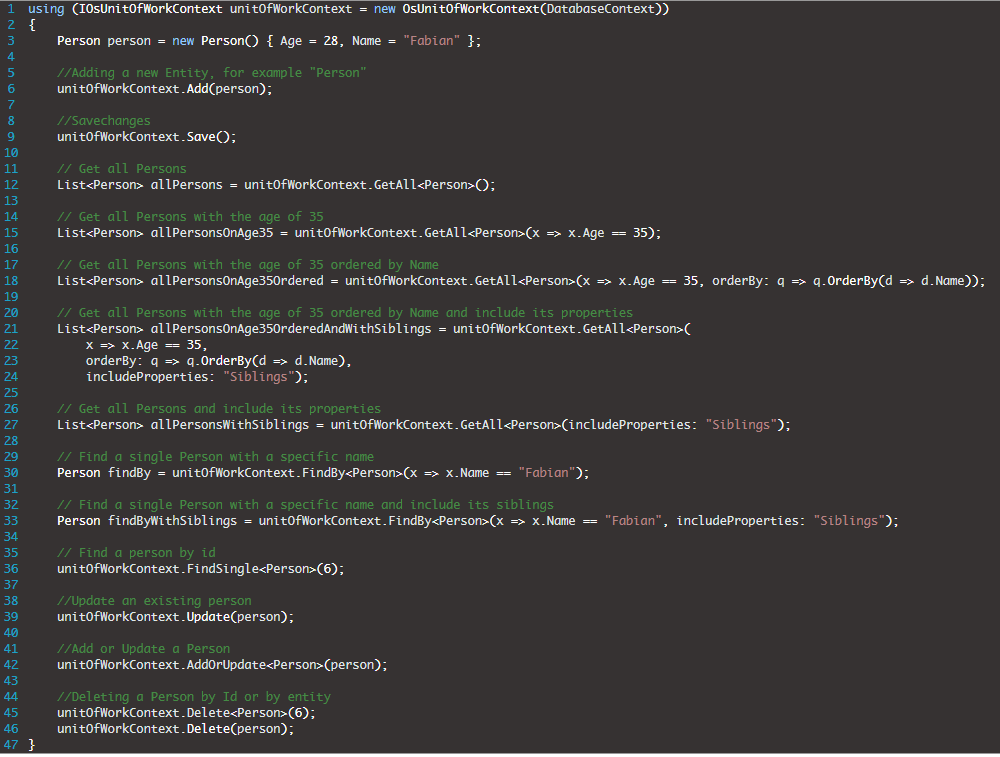Click line number 1 in the gutter
Viewport: 1000px width, 757px height.
[x=11, y=9]
